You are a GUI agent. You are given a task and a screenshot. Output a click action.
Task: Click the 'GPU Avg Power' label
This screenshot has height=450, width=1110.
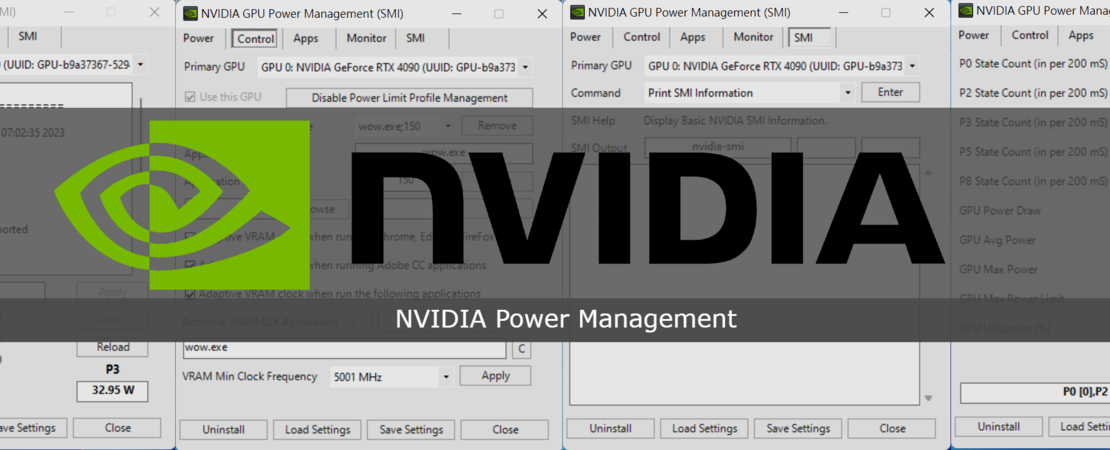pos(997,240)
